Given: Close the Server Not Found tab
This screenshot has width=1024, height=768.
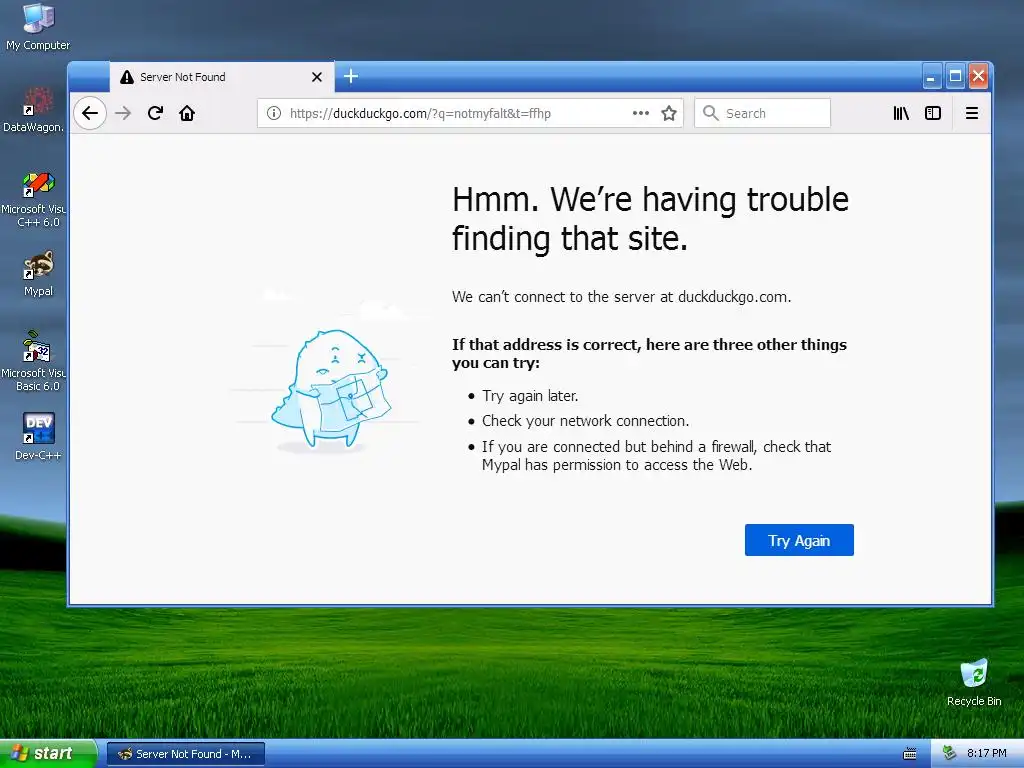Looking at the screenshot, I should (317, 77).
